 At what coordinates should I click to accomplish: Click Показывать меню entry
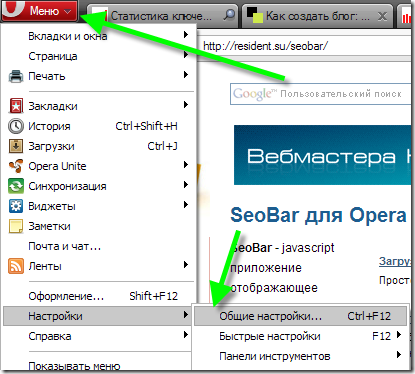pyautogui.click(x=74, y=366)
